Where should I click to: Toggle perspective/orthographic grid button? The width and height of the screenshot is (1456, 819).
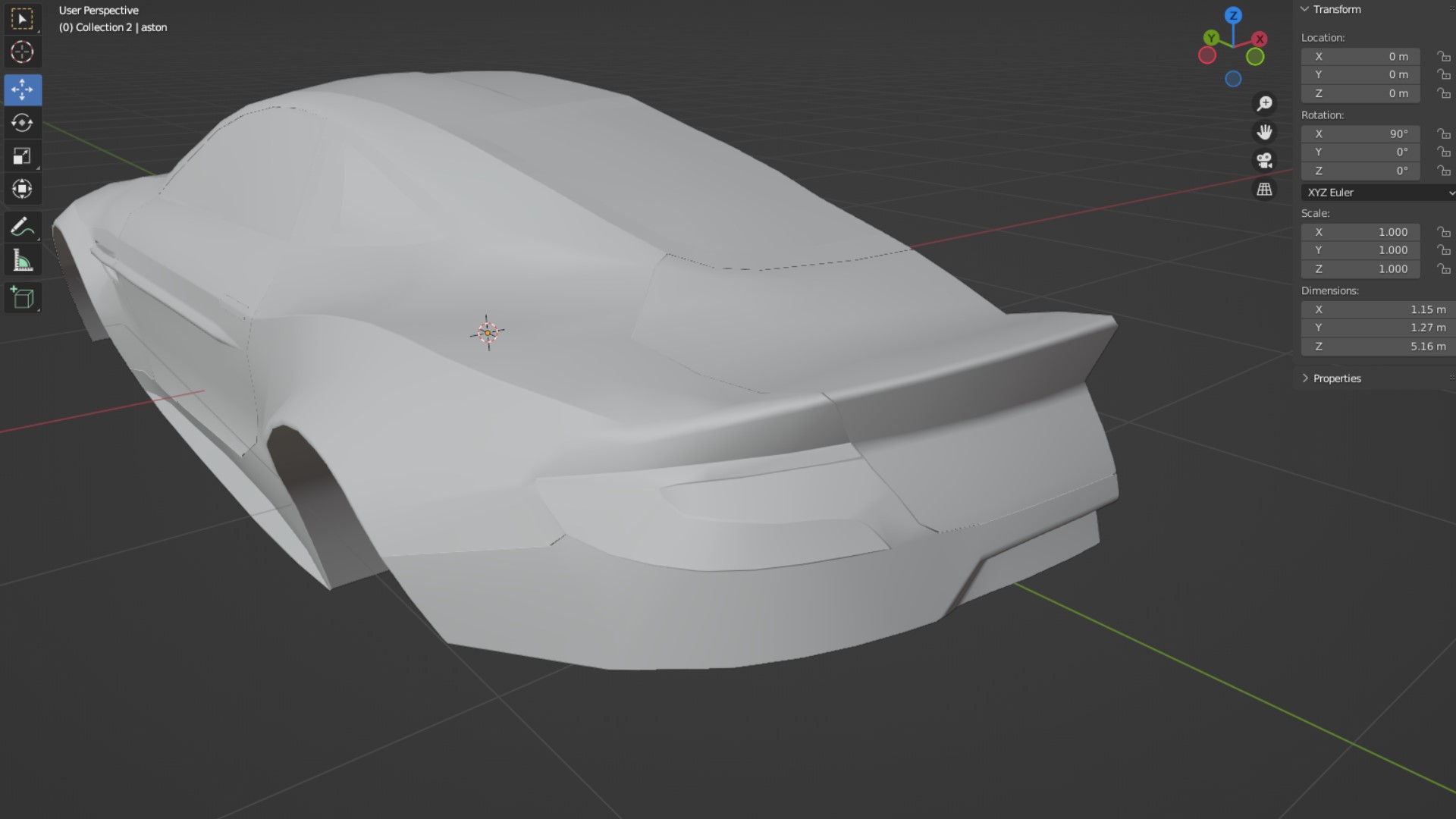point(1264,190)
